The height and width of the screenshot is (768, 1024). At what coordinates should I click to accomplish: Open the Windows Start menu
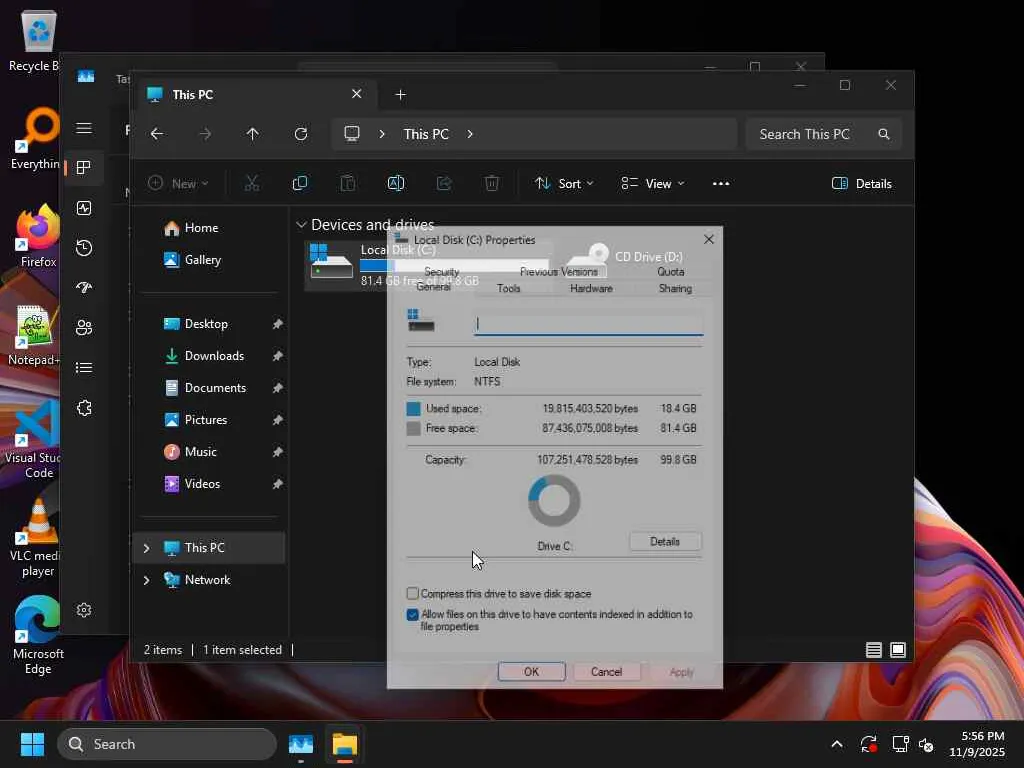tap(32, 744)
